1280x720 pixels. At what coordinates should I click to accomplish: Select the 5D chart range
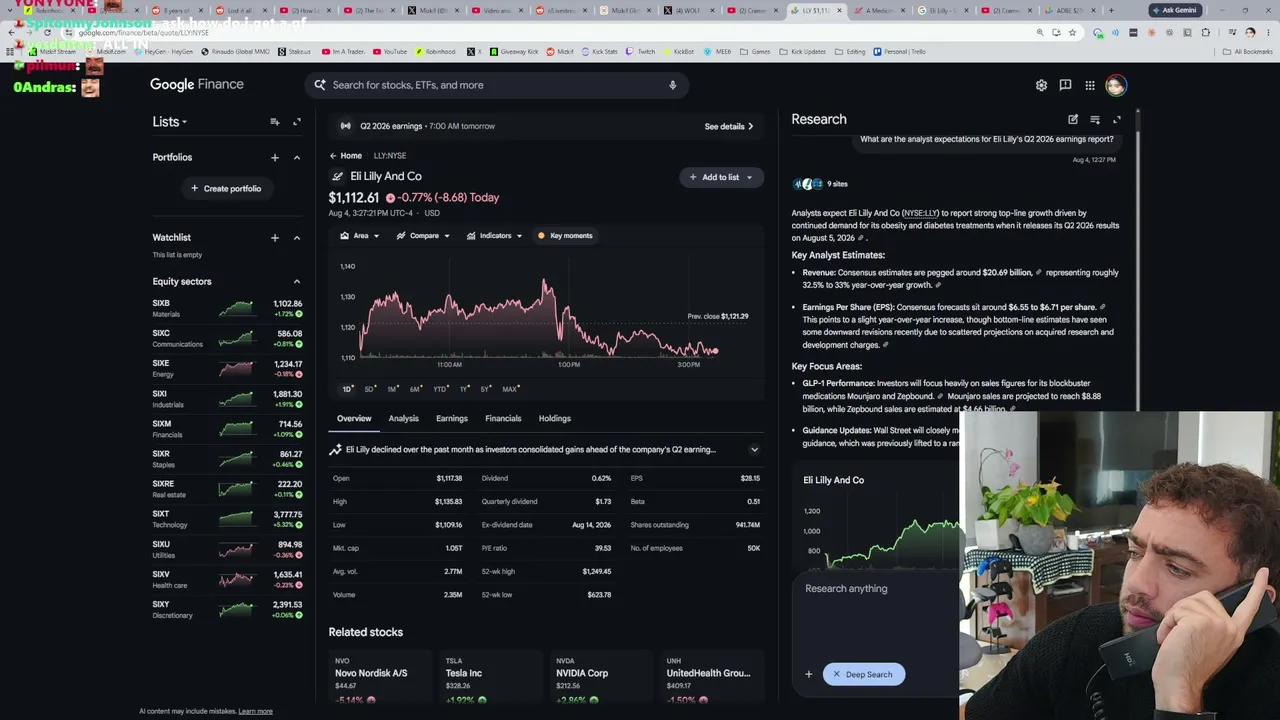coord(370,389)
